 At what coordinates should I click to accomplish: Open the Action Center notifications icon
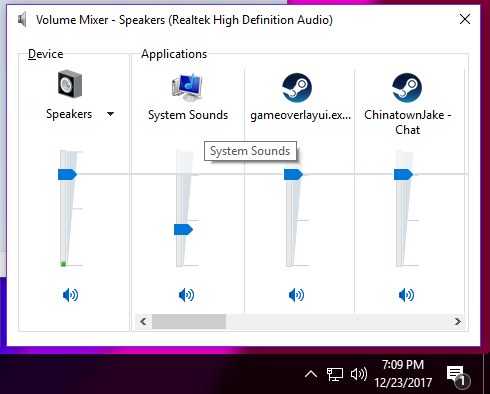pyautogui.click(x=458, y=376)
